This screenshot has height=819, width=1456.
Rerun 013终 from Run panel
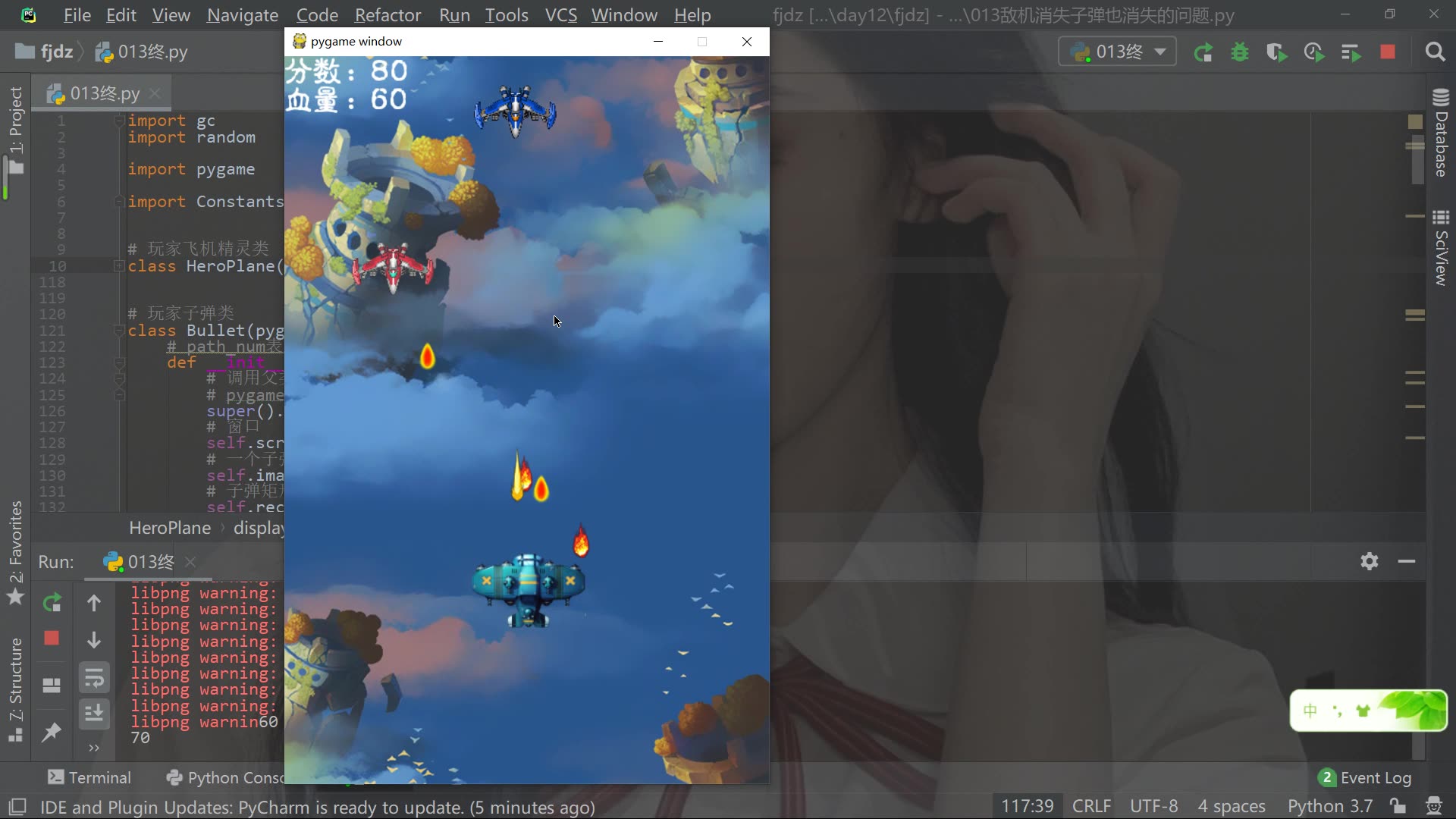[x=52, y=603]
